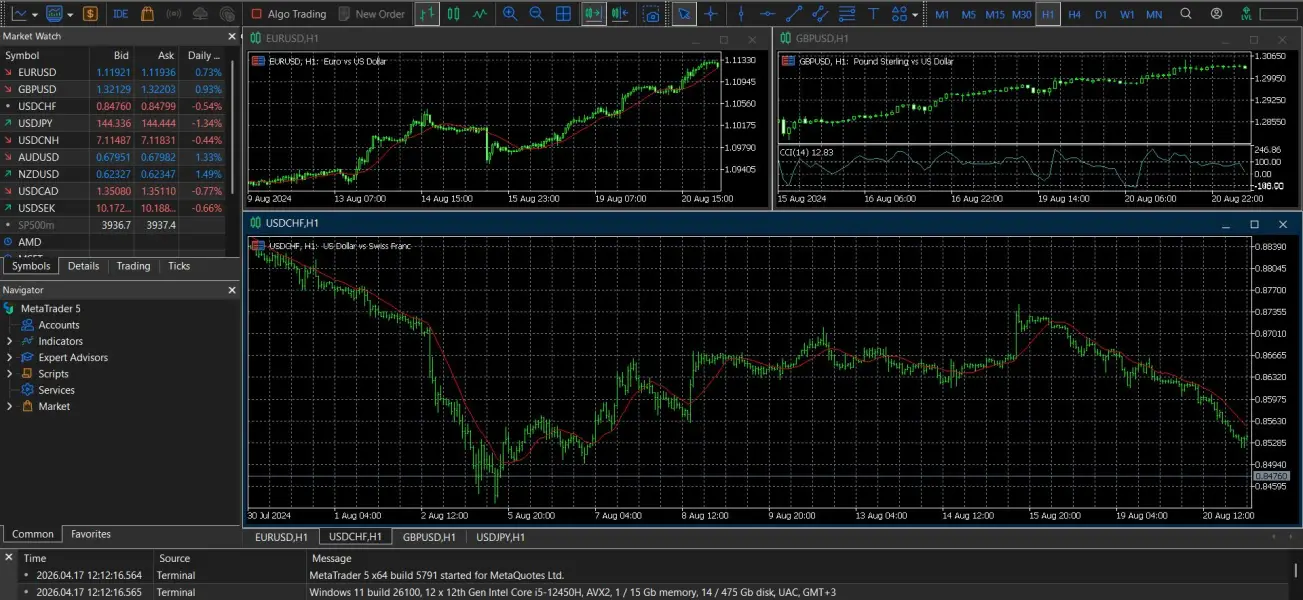Switch chart to bar chart display
The image size is (1303, 600).
[427, 14]
